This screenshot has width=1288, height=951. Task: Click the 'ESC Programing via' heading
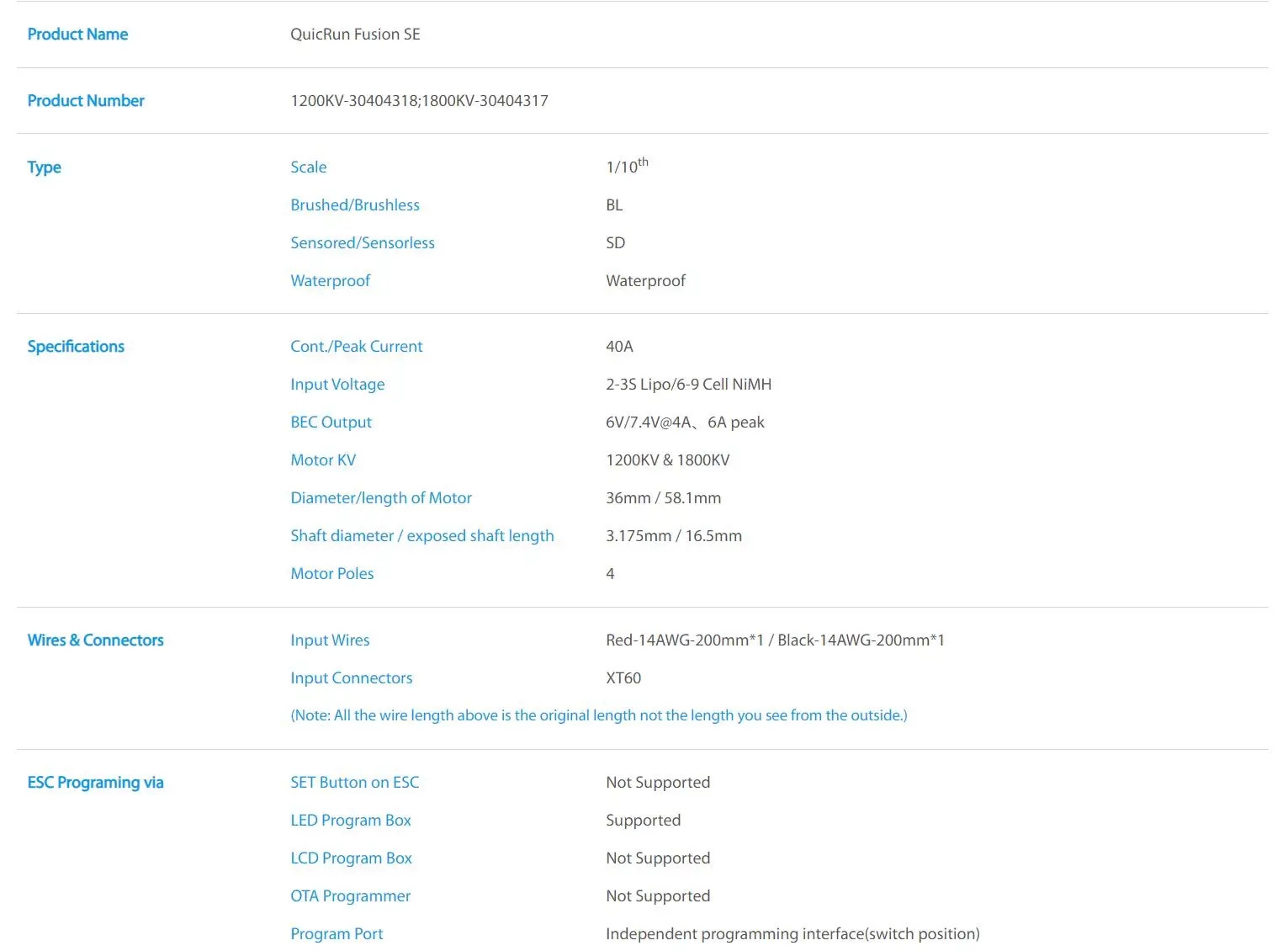pyautogui.click(x=95, y=783)
